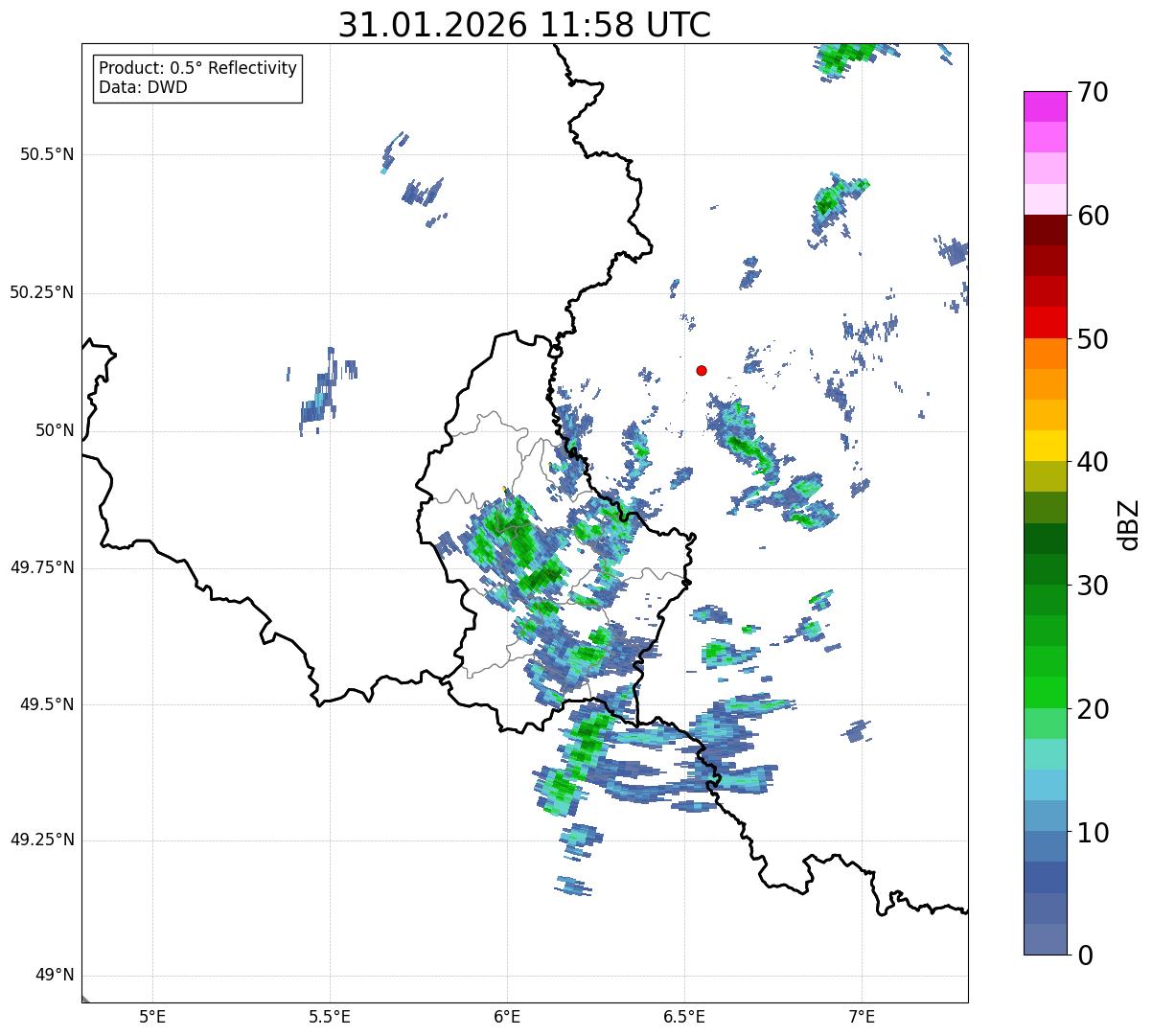Click the 'Product: 0.5° Reflectivity' label
Viewport: 1152px width, 1036px height.
tap(198, 69)
